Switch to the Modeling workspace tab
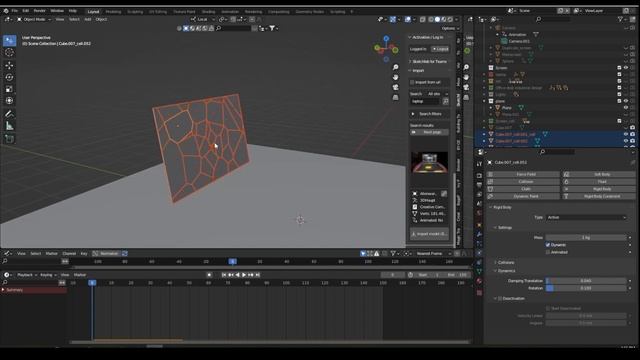 click(x=113, y=12)
